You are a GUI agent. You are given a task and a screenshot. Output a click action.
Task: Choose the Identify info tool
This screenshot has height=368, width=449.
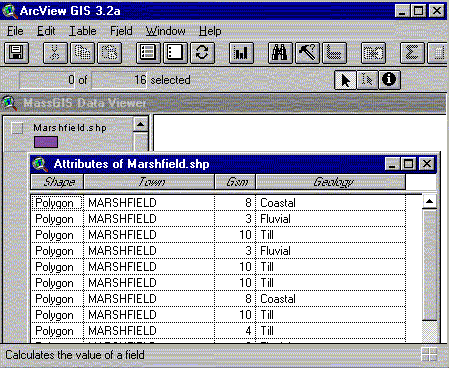[x=389, y=80]
